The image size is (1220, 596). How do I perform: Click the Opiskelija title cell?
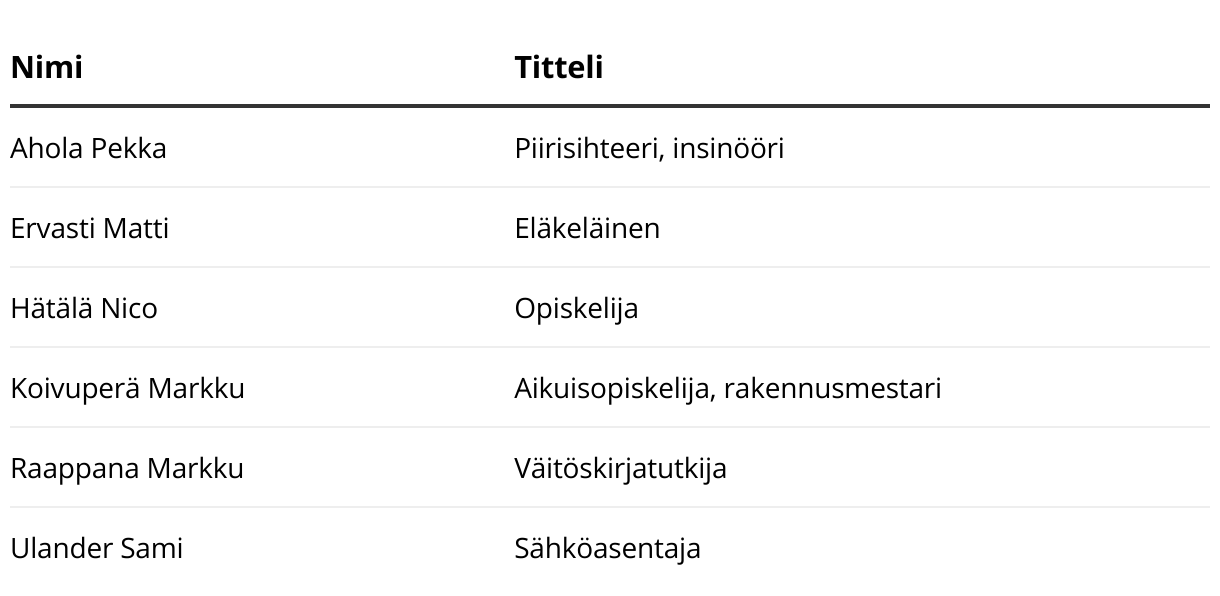click(576, 308)
